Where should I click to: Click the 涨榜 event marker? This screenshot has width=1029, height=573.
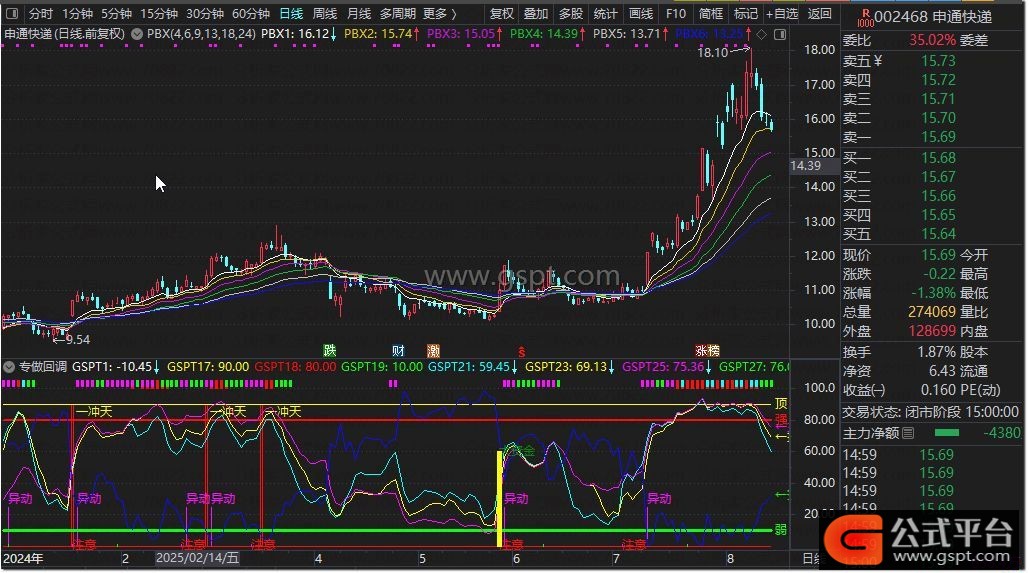(707, 351)
